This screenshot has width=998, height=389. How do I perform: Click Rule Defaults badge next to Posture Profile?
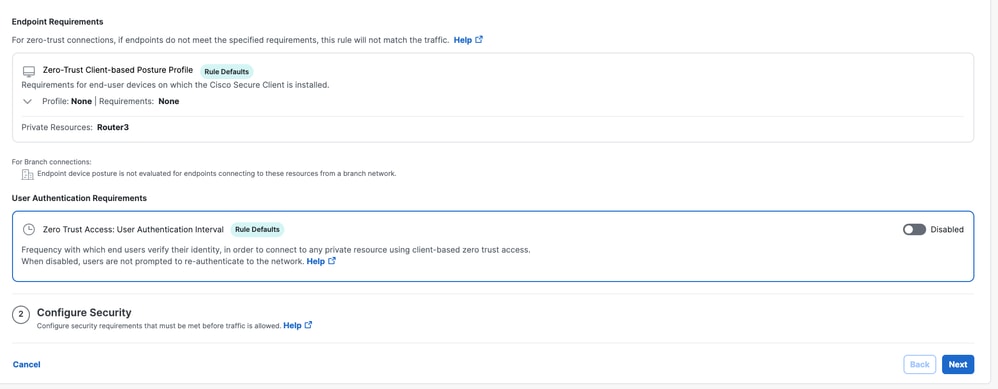coord(227,71)
